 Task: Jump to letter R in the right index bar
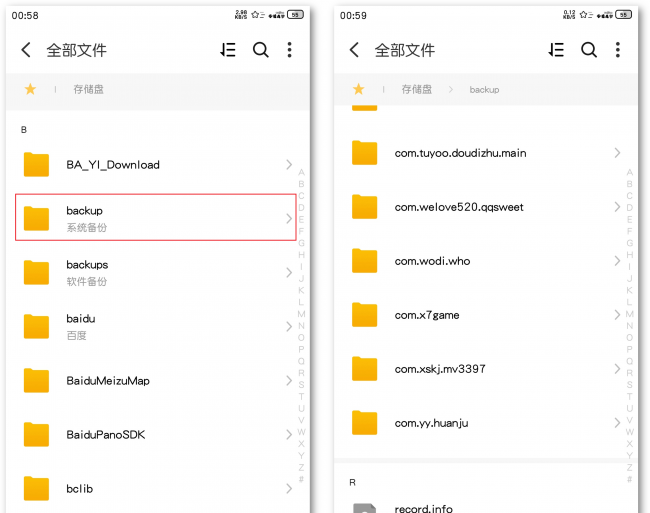click(630, 373)
